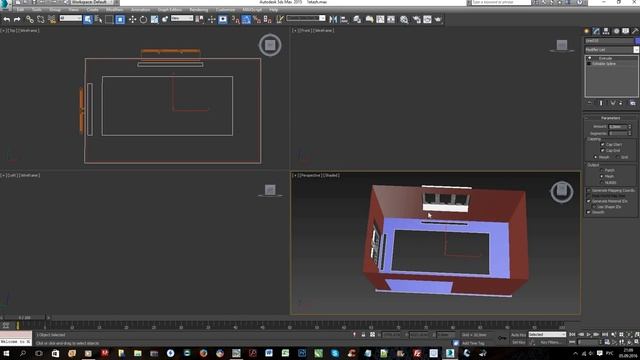Click the Add Time Tag label
Screen dimensions: 640x360
pos(473,343)
